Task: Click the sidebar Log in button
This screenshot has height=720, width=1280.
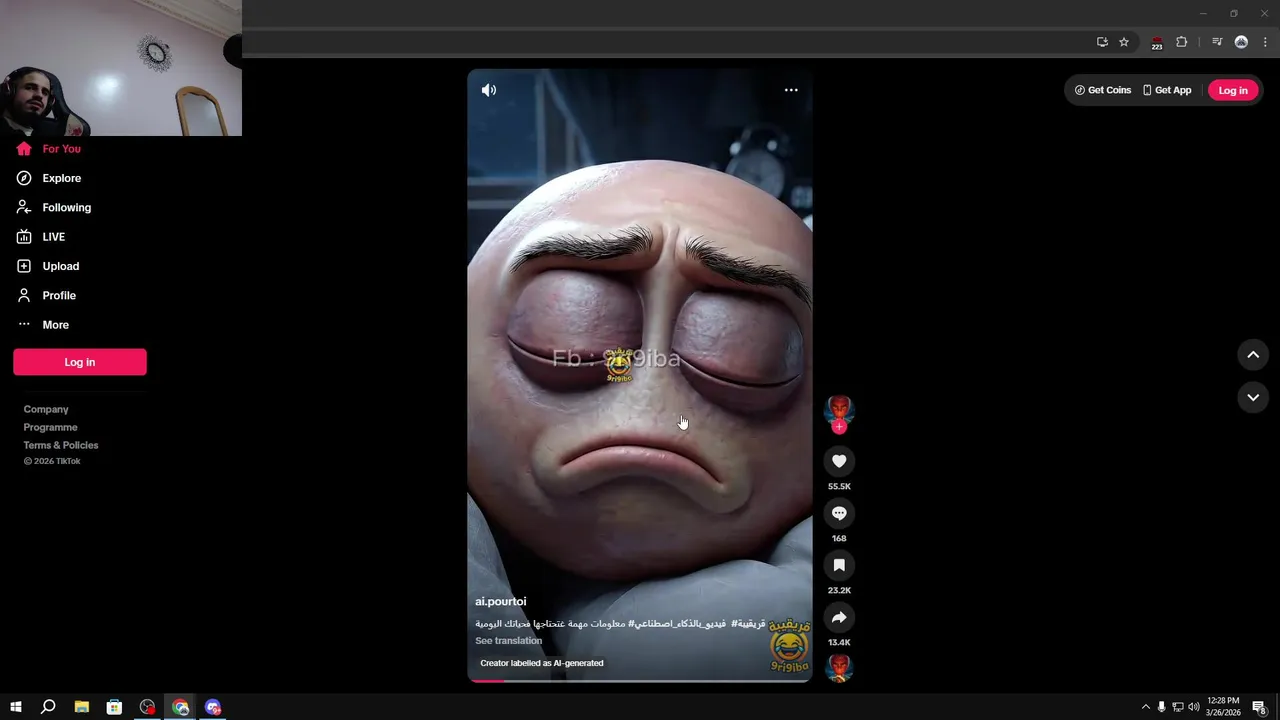Action: (x=80, y=362)
